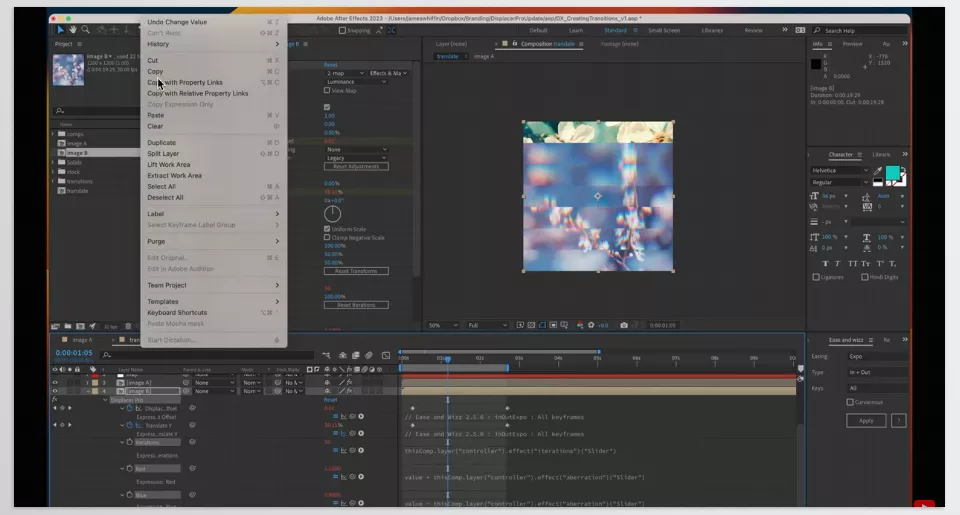
Task: Click the Apply button in Ease and wizz
Action: (866, 421)
